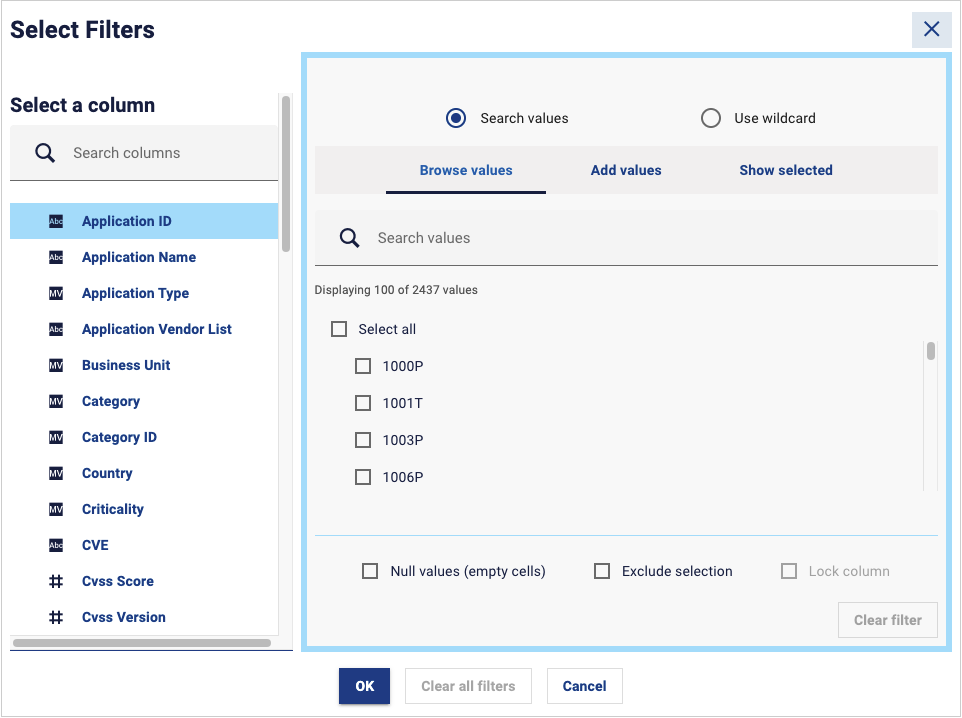Click the MV icon beside Criticality
The image size is (962, 718).
[56, 509]
